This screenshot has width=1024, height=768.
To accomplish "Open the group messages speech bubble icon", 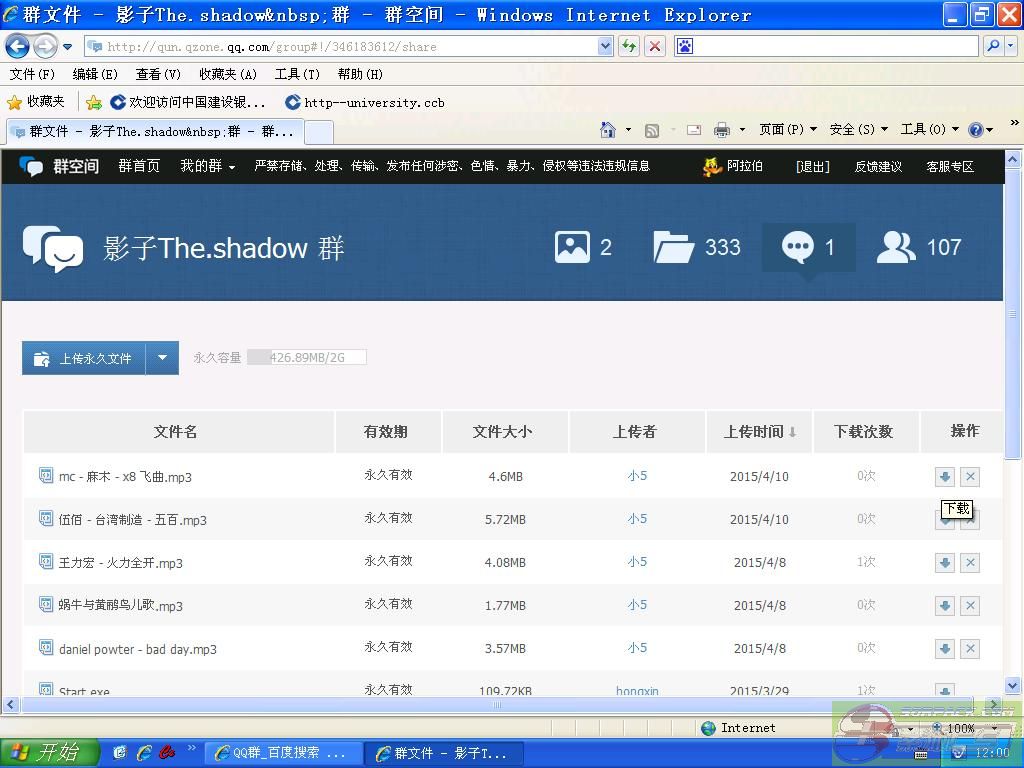I will click(x=798, y=247).
